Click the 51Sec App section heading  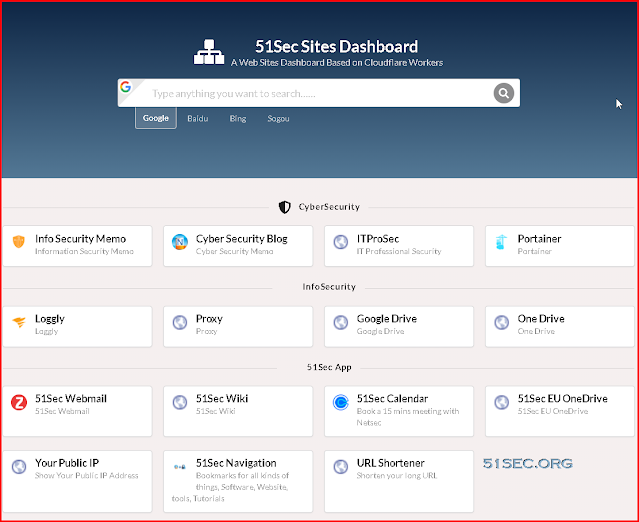(x=329, y=367)
